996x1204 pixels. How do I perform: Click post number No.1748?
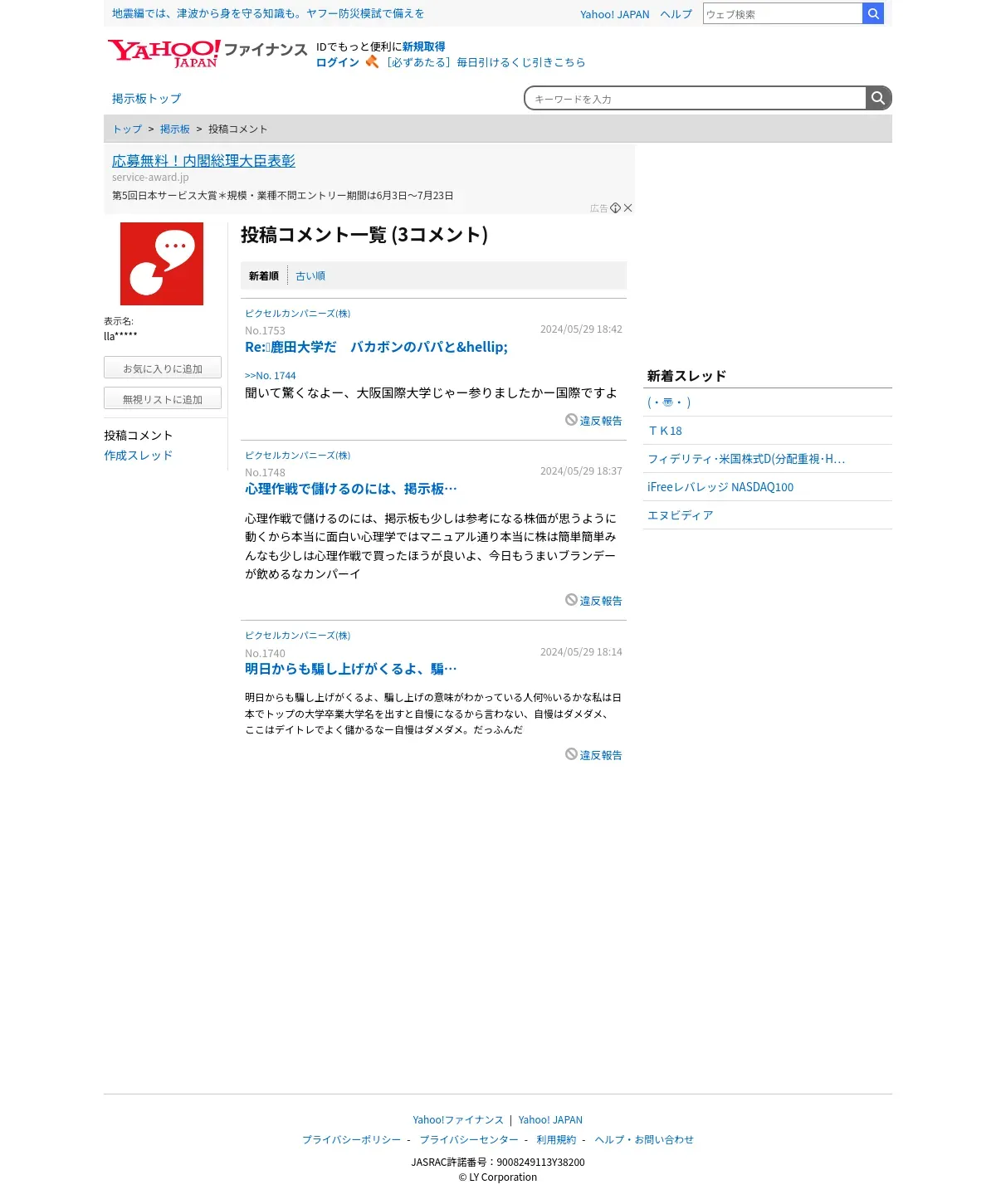click(265, 473)
